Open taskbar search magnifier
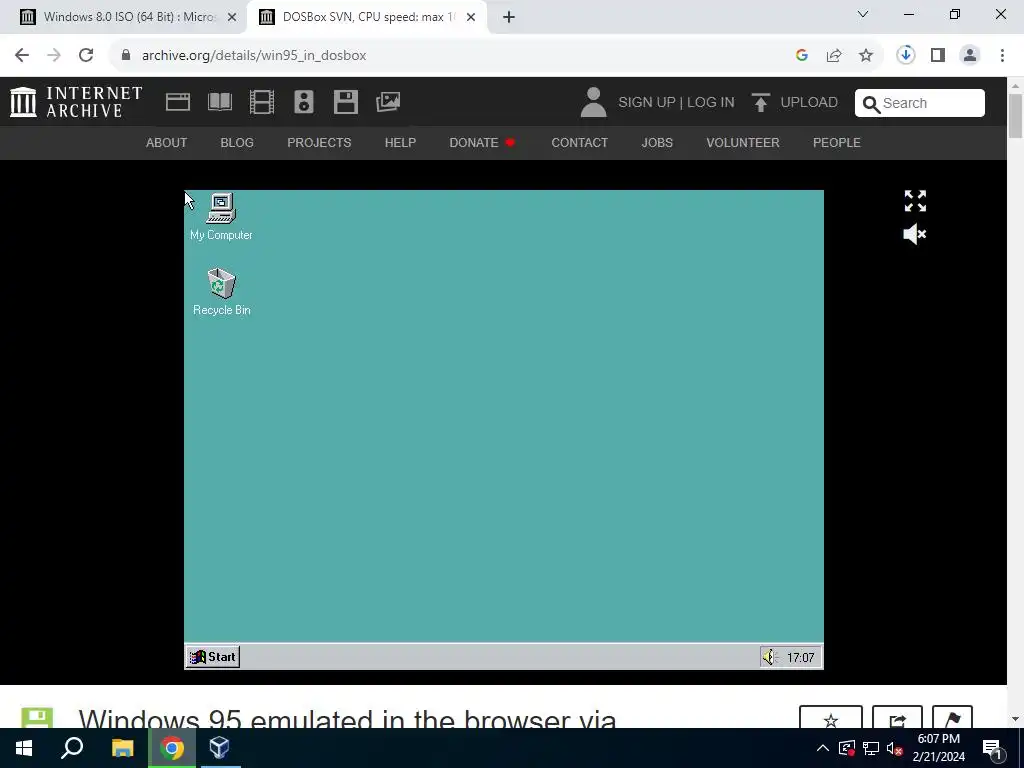1024x768 pixels. pyautogui.click(x=72, y=748)
